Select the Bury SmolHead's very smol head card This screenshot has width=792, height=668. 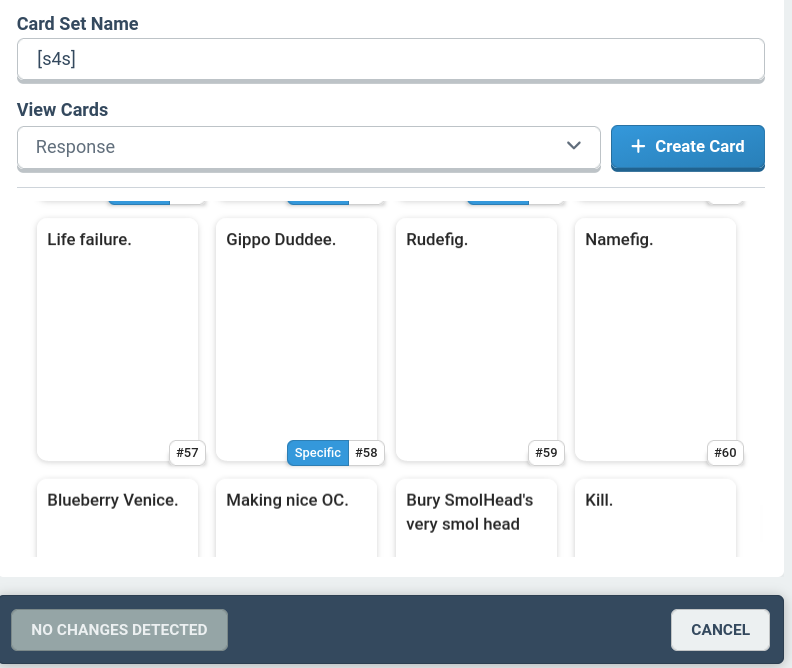coord(476,518)
